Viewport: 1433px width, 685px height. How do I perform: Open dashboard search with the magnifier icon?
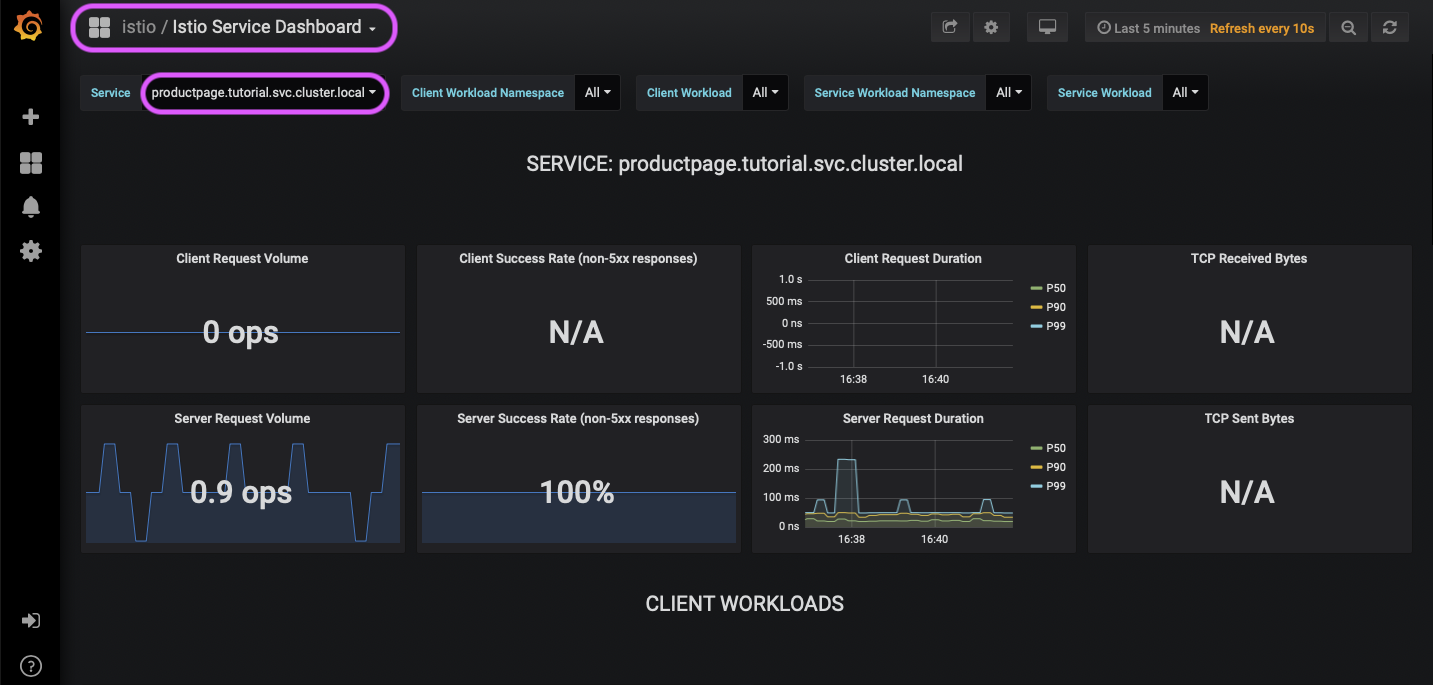pos(1348,27)
